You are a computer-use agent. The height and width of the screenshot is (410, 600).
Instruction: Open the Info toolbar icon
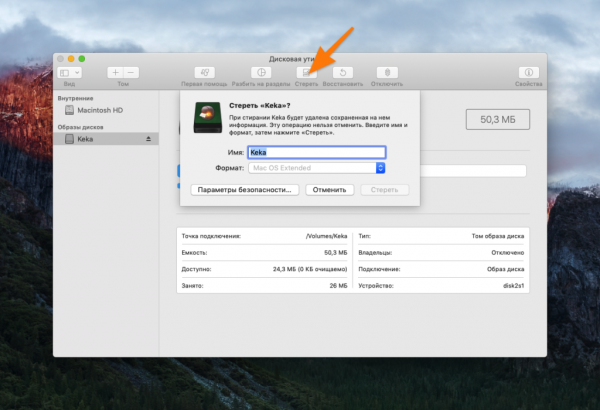click(528, 72)
